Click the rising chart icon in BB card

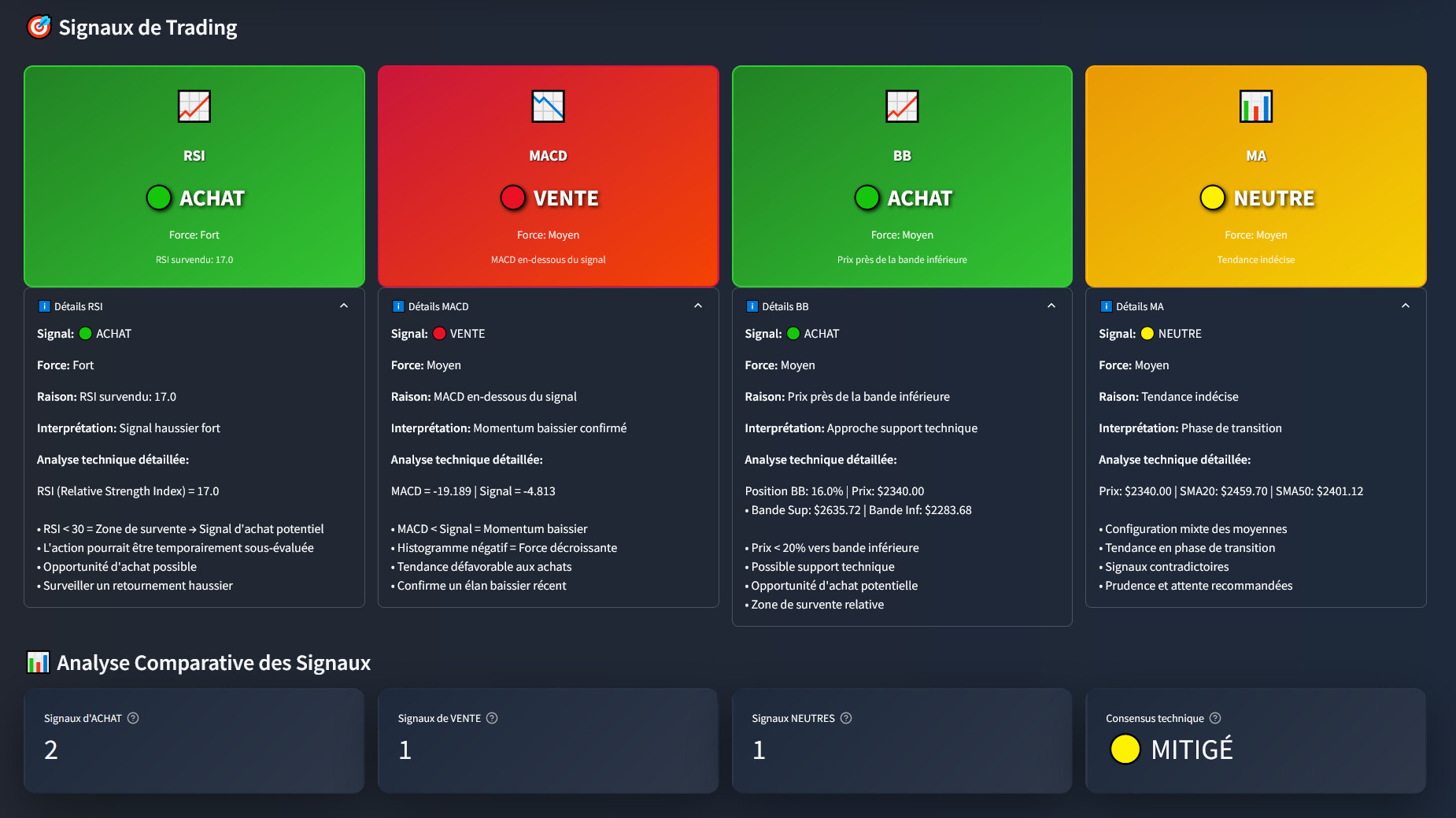pyautogui.click(x=902, y=106)
